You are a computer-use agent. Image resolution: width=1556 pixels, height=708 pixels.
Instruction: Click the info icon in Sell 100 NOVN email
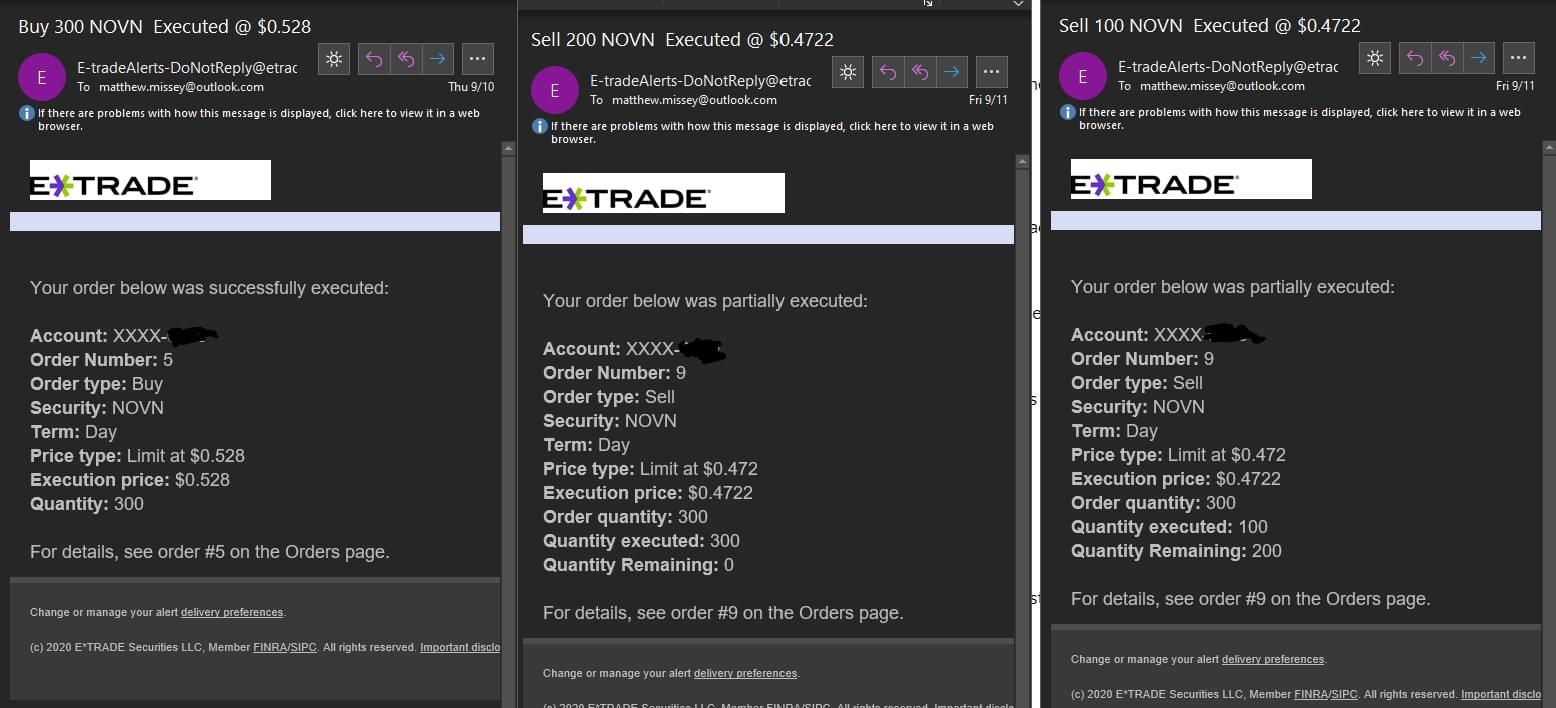pos(1068,113)
